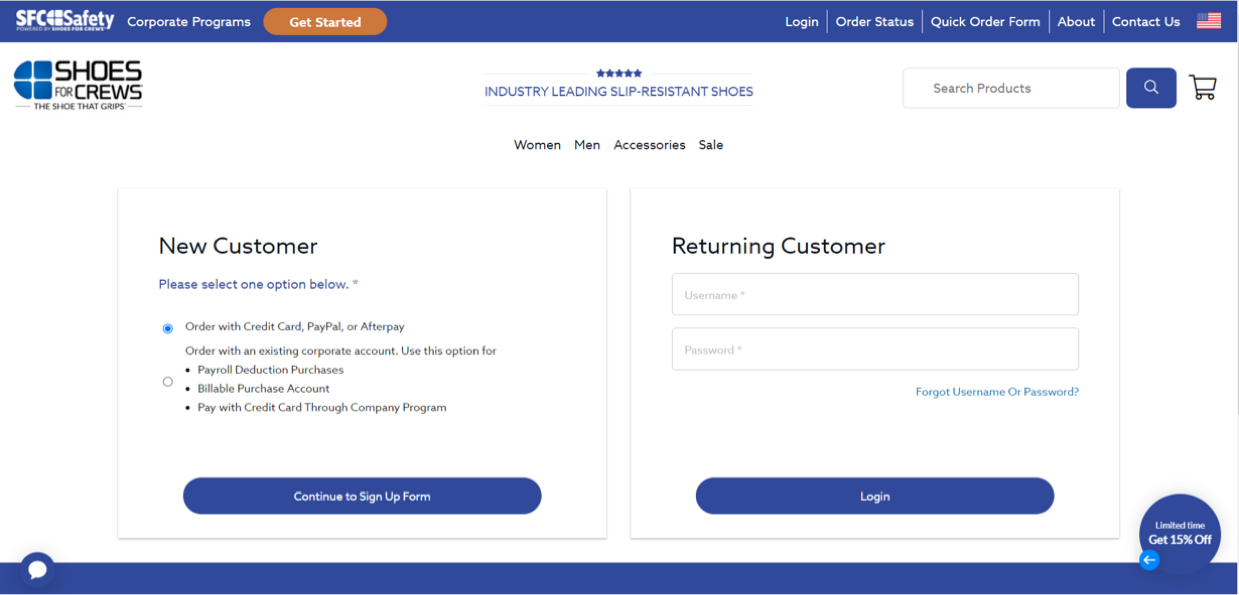Open Contact Us link
Image resolution: width=1239 pixels, height=595 pixels.
click(1146, 21)
